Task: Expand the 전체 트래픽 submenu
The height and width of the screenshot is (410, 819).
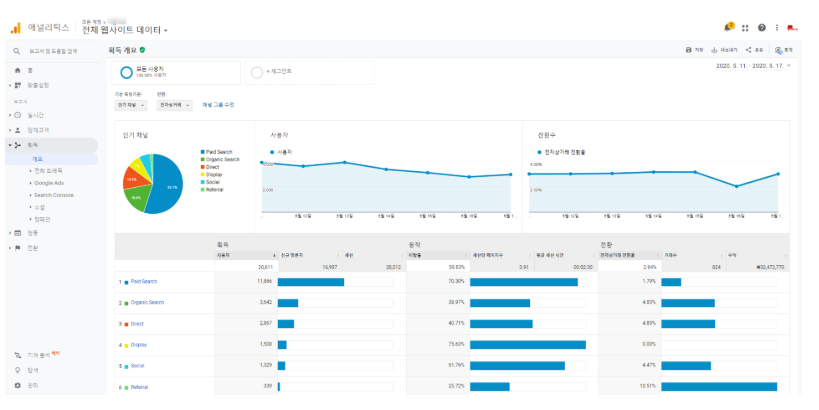Action: click(48, 171)
